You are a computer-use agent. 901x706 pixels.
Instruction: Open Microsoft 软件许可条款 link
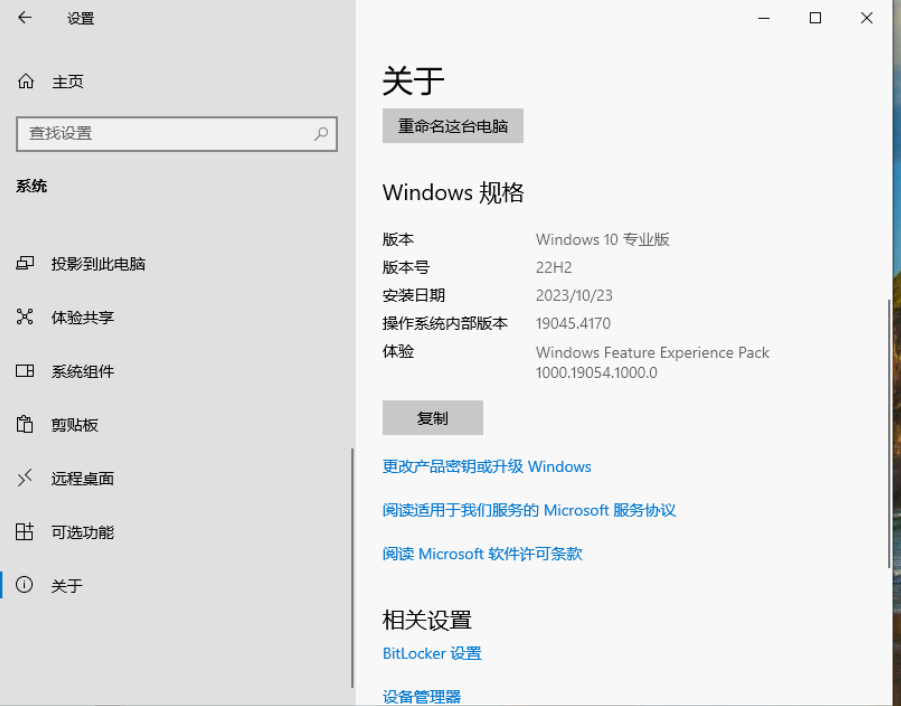(x=483, y=554)
